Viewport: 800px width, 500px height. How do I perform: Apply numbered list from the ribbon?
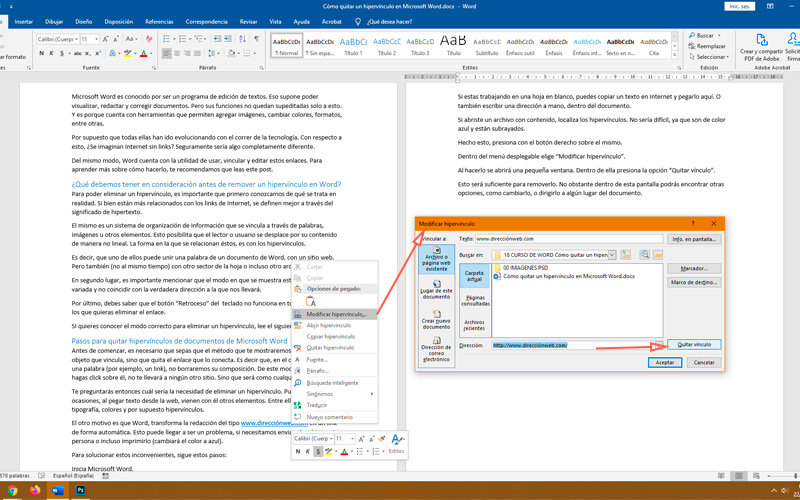[182, 39]
